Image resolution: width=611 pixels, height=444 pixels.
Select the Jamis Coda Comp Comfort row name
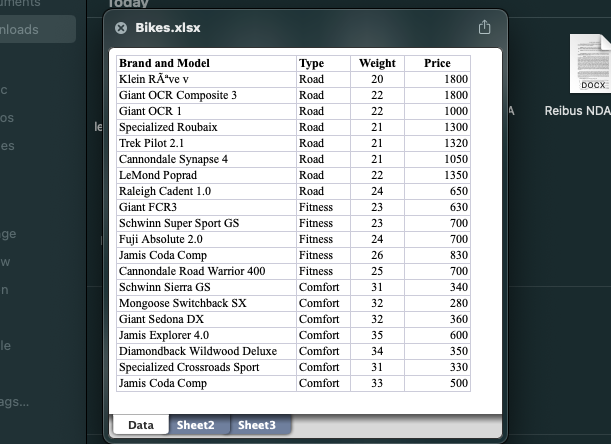(207, 383)
